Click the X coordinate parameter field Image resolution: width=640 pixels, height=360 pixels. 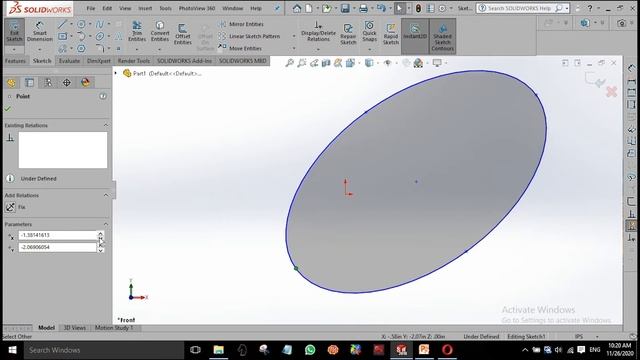[x=57, y=235]
